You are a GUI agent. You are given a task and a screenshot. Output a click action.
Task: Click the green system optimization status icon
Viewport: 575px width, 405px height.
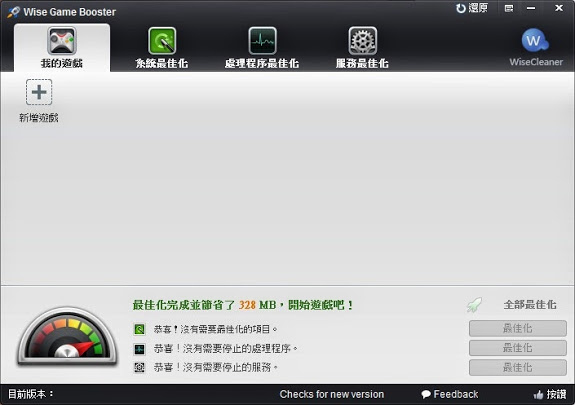pos(139,329)
